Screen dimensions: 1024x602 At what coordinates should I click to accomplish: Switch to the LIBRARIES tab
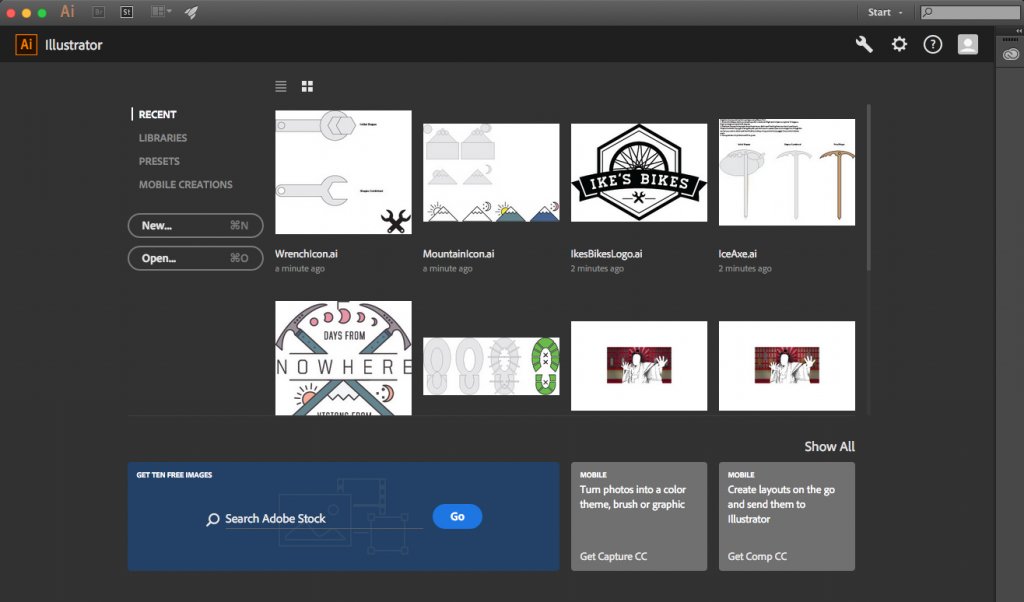pos(162,137)
